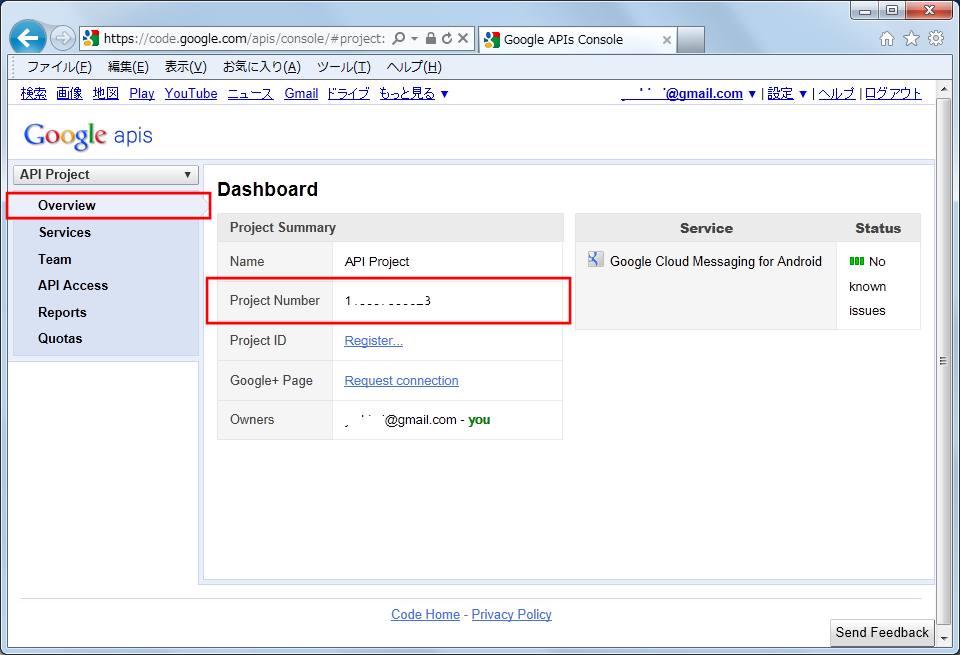Select Services in the sidebar

[64, 232]
